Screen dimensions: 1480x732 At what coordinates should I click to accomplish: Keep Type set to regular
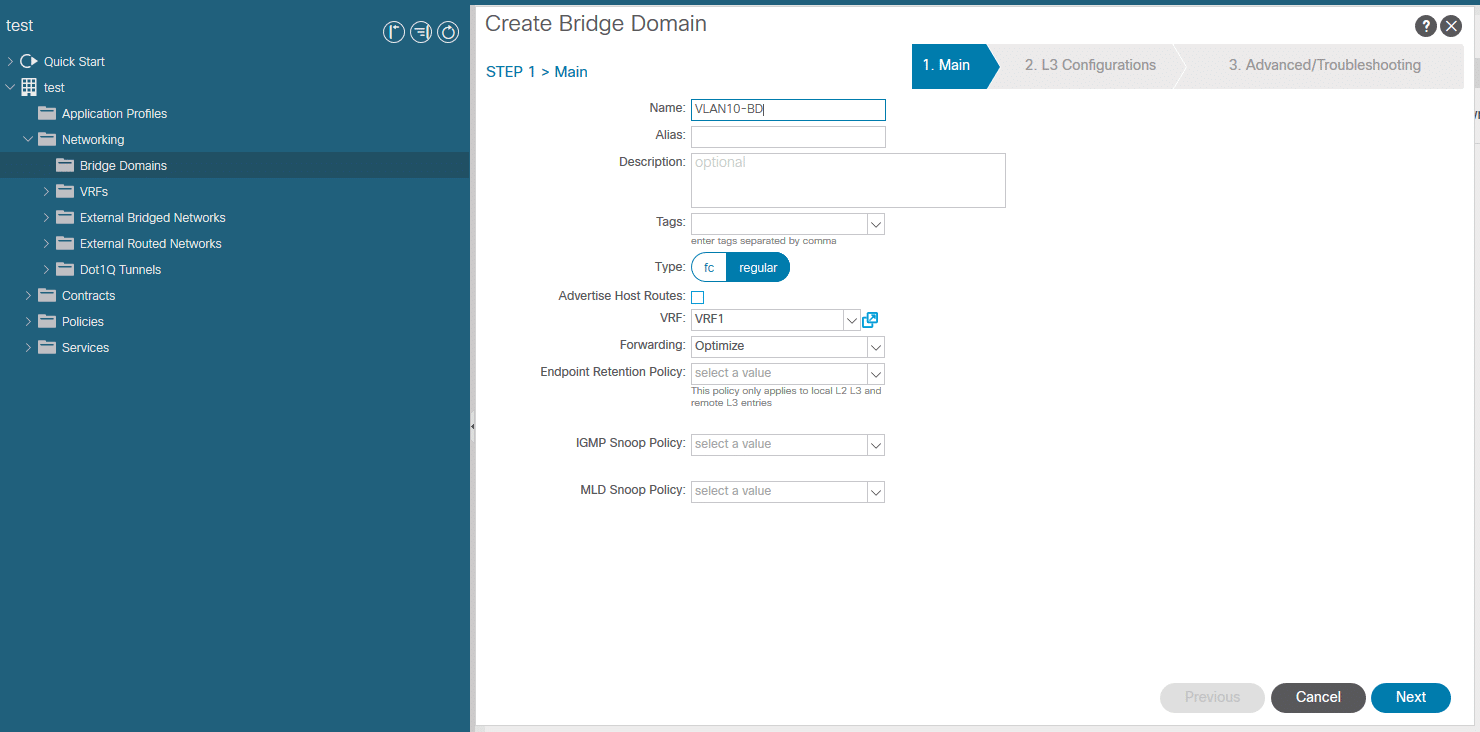(757, 267)
